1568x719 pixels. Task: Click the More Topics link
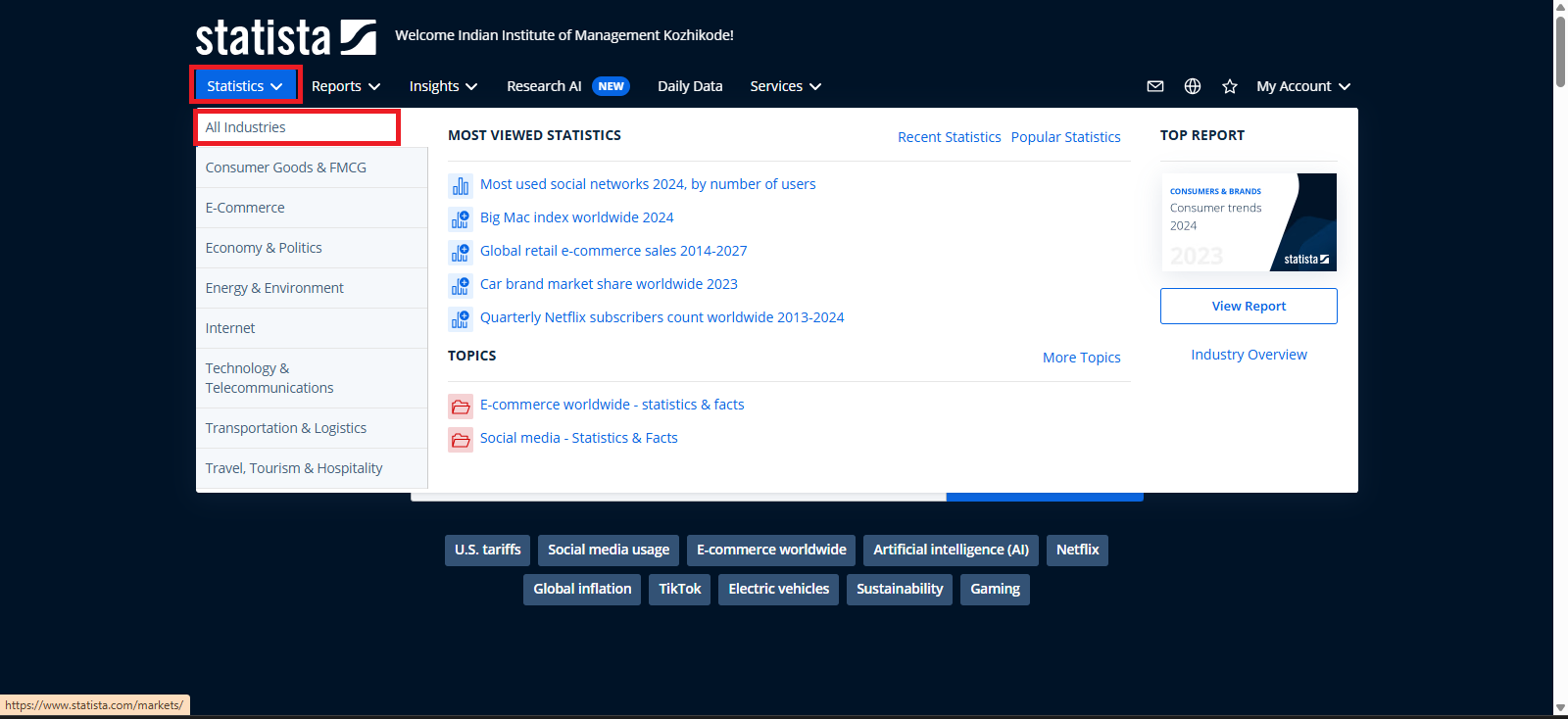(x=1081, y=358)
